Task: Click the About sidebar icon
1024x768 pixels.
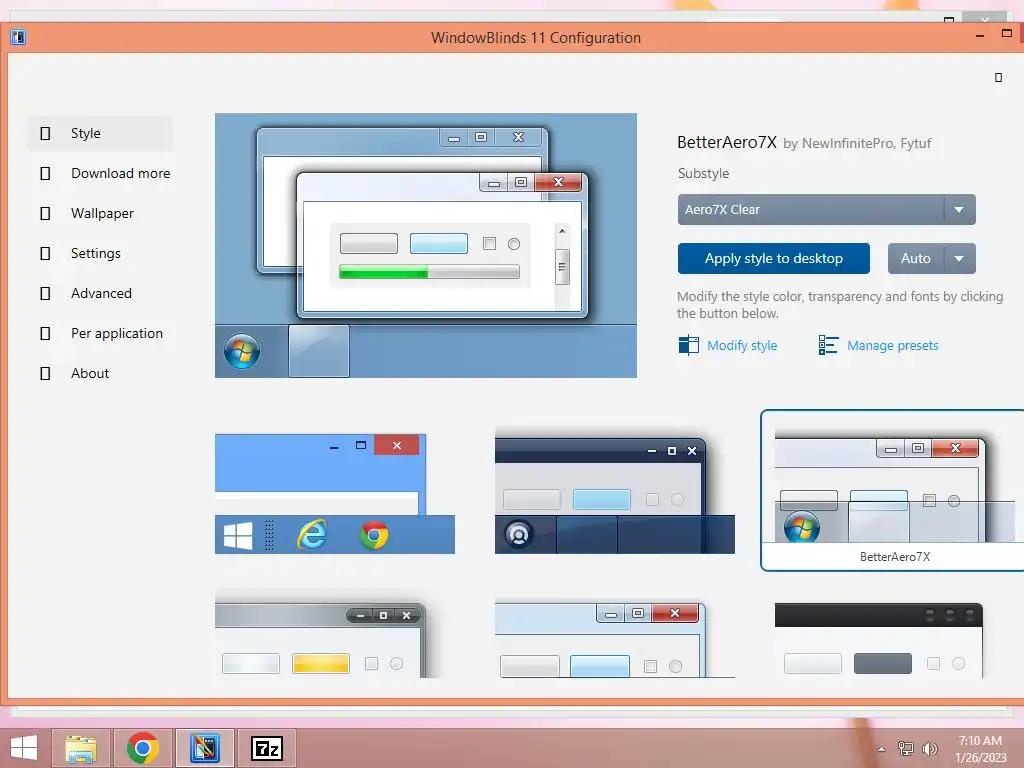Action: [45, 374]
